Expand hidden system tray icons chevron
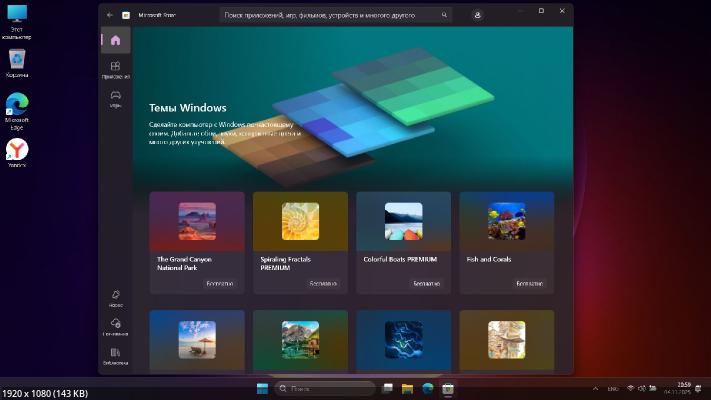 coord(597,388)
